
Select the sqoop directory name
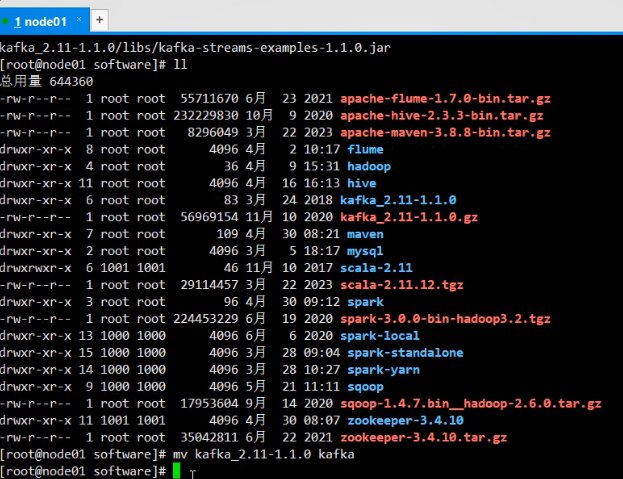365,387
